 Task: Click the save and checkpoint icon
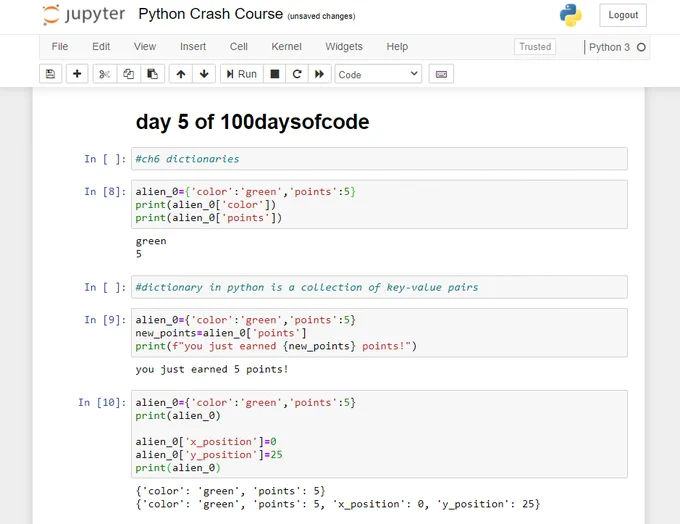50,74
